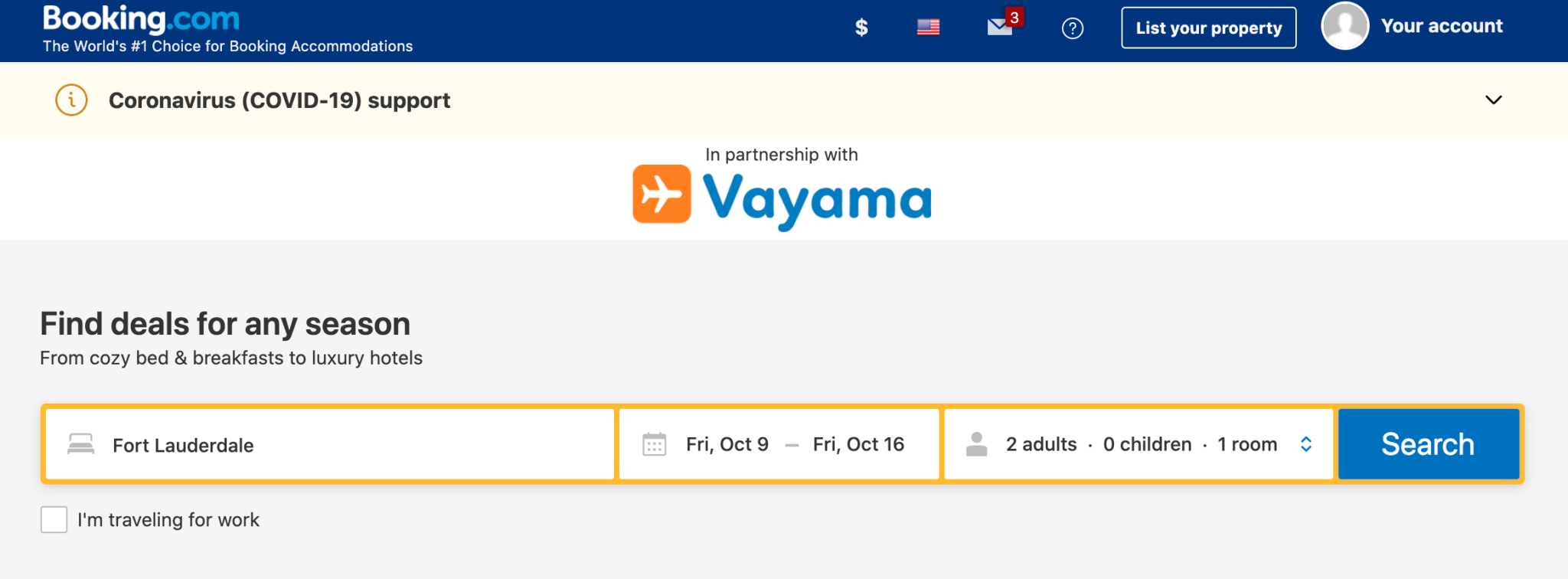This screenshot has width=1568, height=579.
Task: Open List your property
Action: point(1208,28)
